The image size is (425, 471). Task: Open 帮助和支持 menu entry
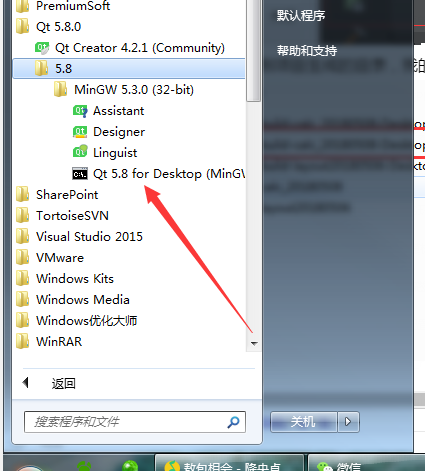(307, 51)
